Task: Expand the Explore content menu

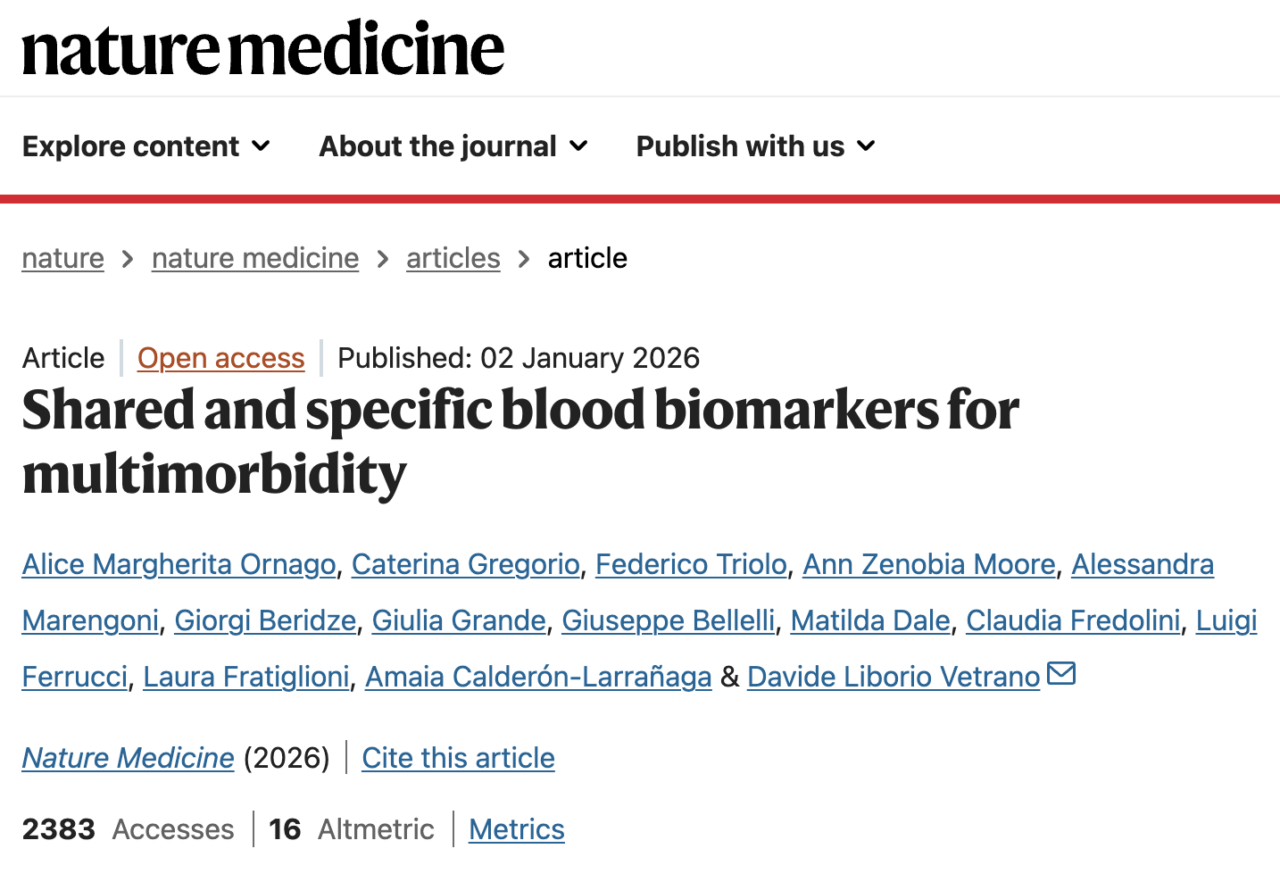Action: click(146, 146)
